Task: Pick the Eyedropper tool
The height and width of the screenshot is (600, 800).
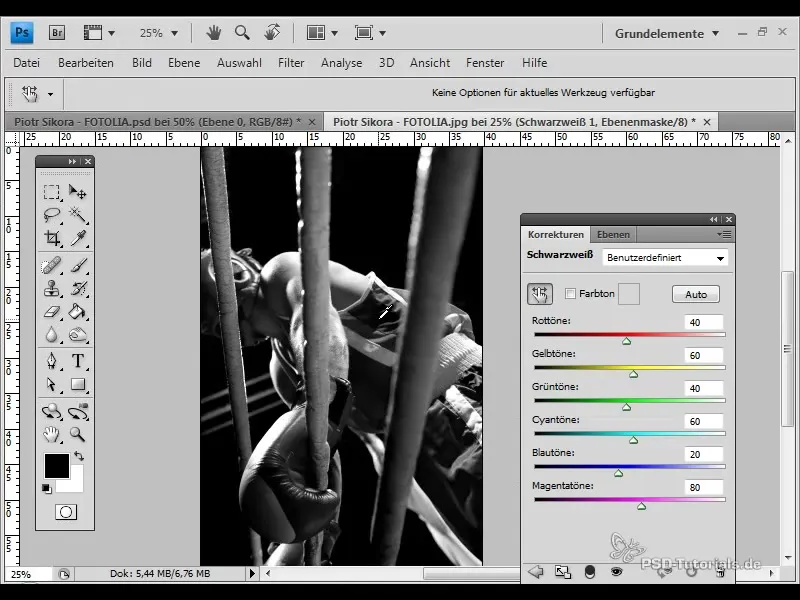Action: click(x=79, y=238)
